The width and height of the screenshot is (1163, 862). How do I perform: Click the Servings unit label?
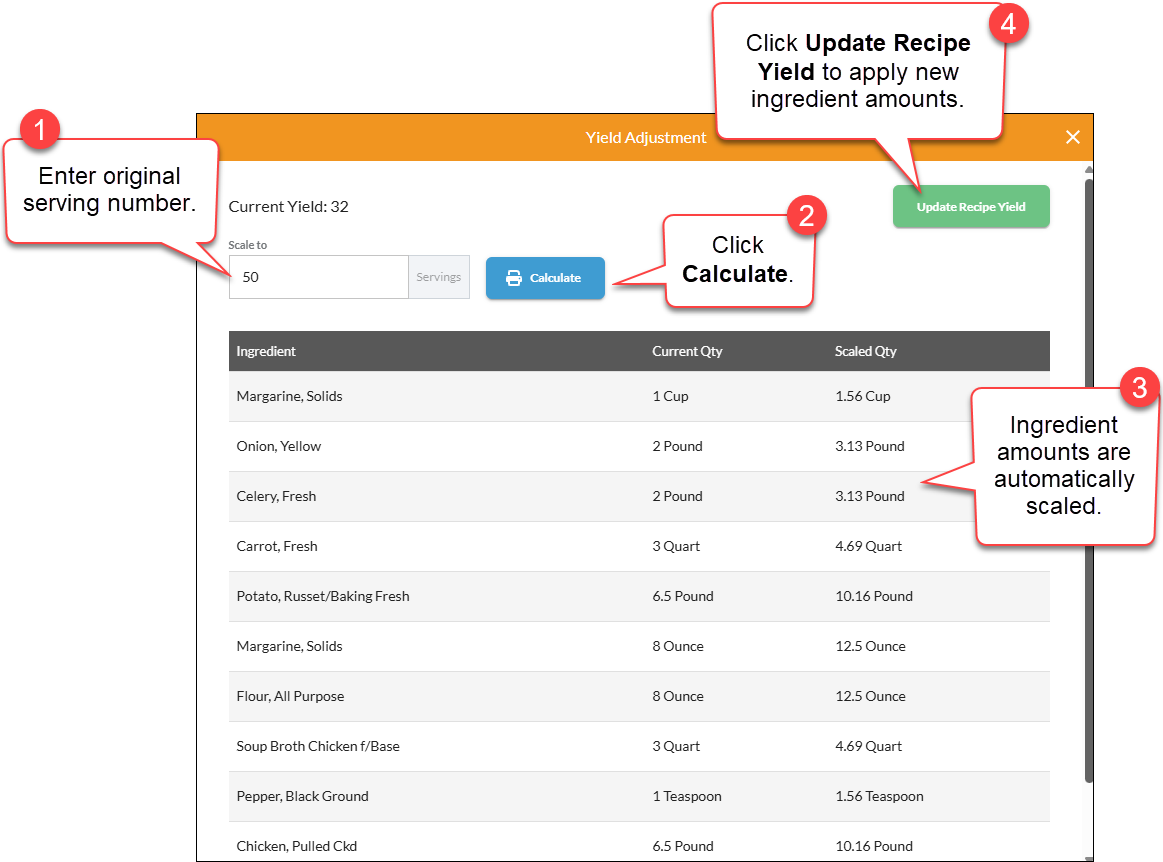439,277
